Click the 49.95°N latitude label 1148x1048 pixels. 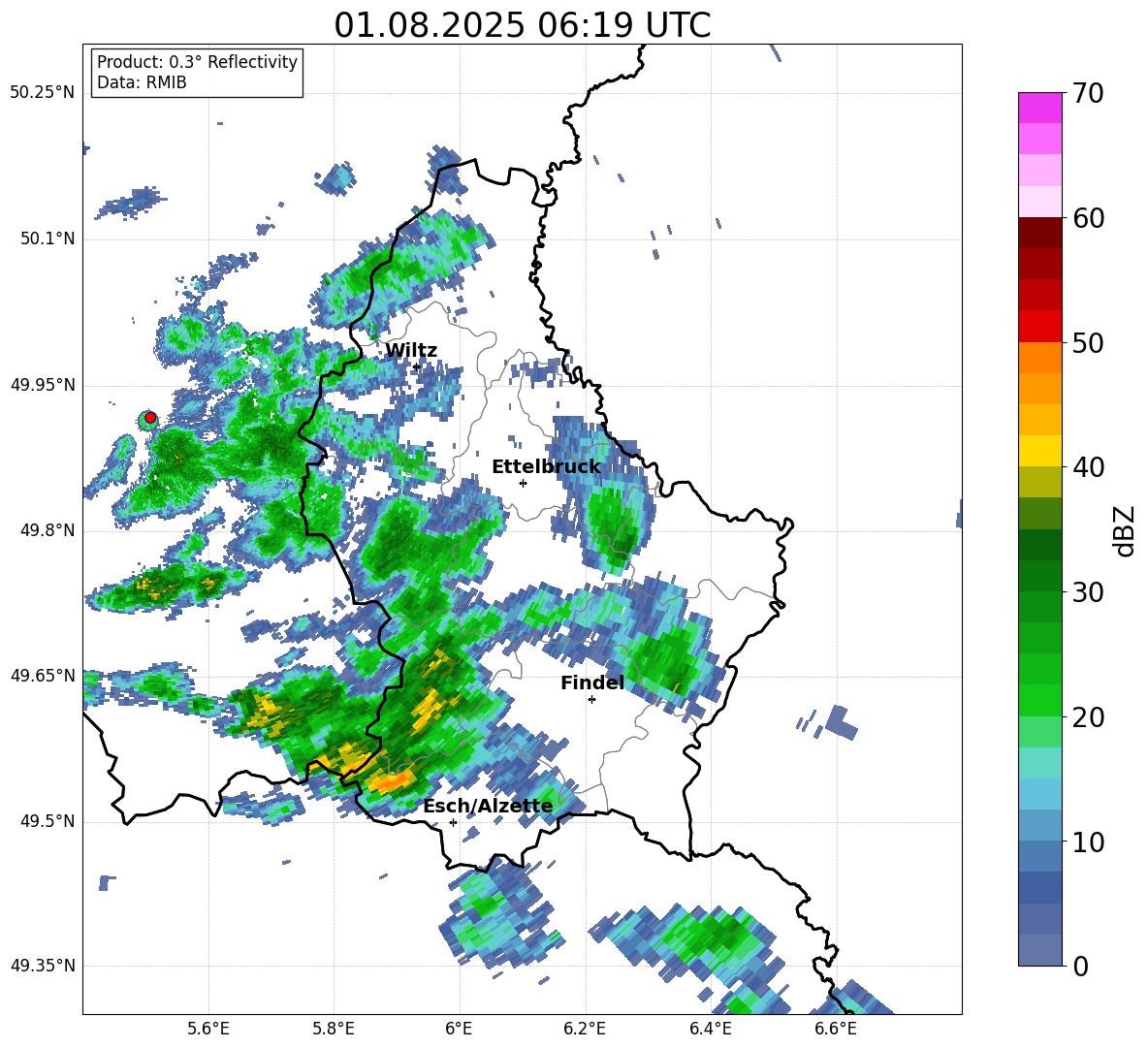[43, 385]
